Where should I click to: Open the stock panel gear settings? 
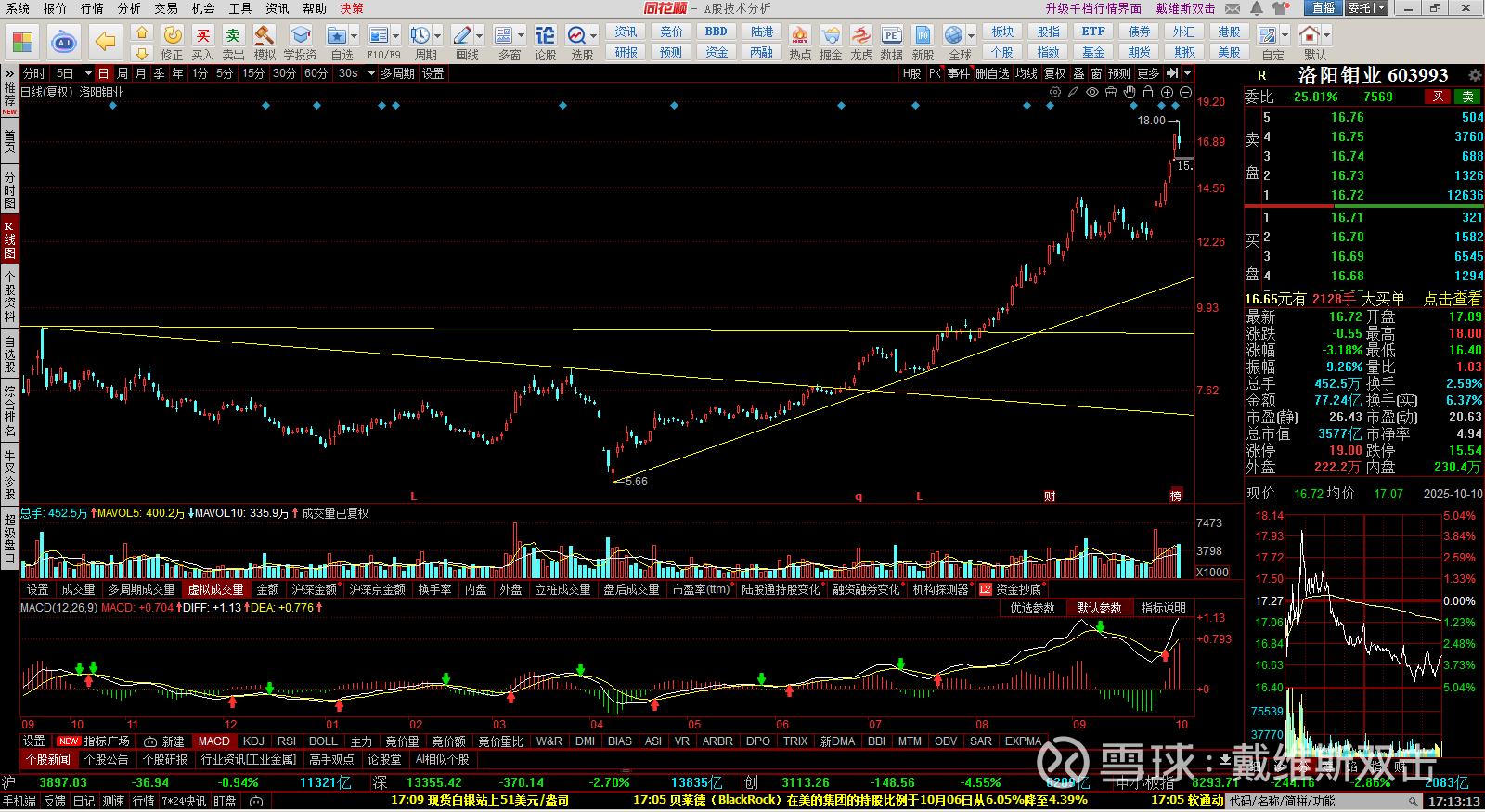[1475, 75]
